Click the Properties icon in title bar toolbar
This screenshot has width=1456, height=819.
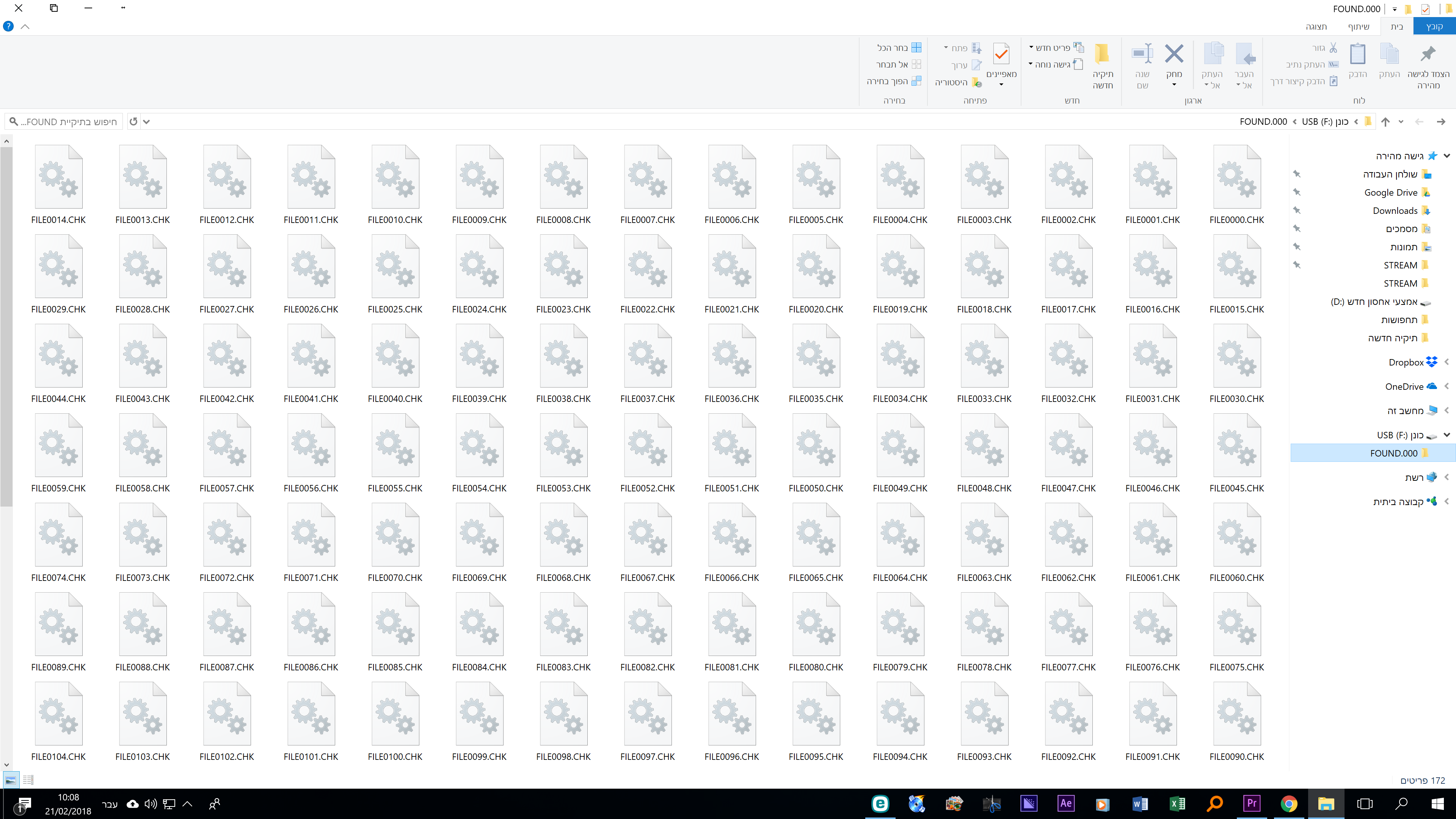1426,9
